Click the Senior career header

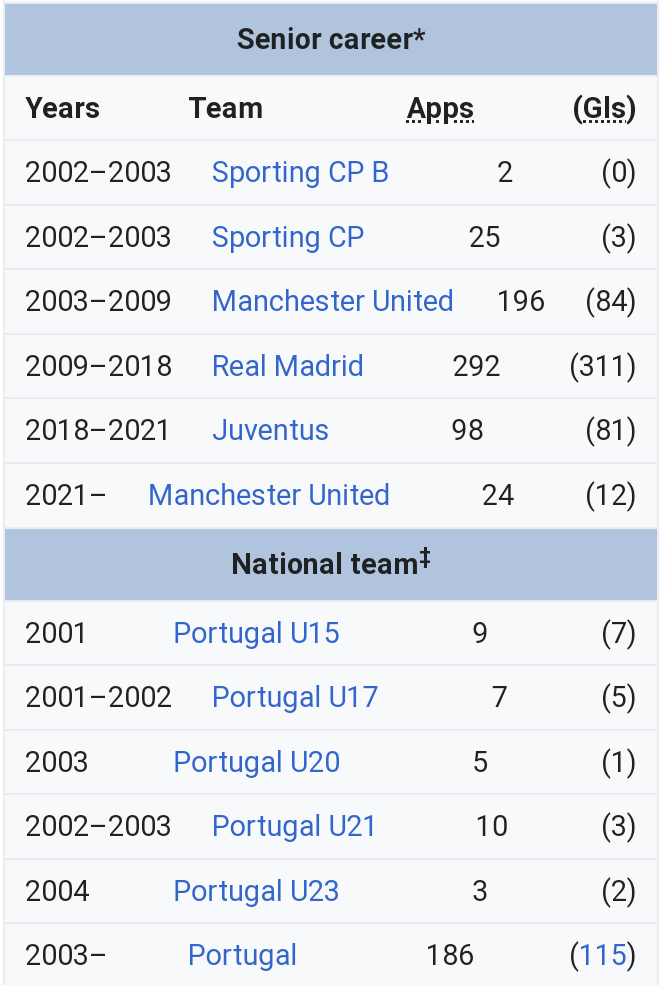331,40
